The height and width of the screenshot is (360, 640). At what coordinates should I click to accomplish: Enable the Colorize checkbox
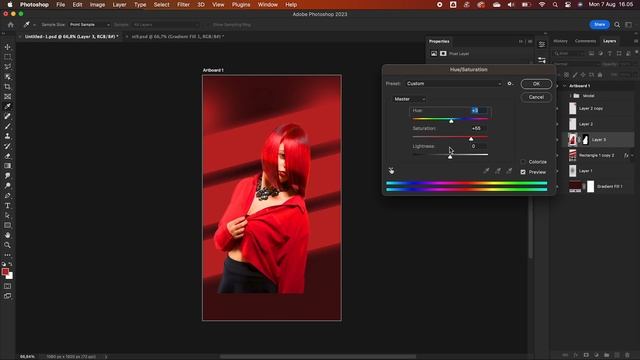(523, 162)
